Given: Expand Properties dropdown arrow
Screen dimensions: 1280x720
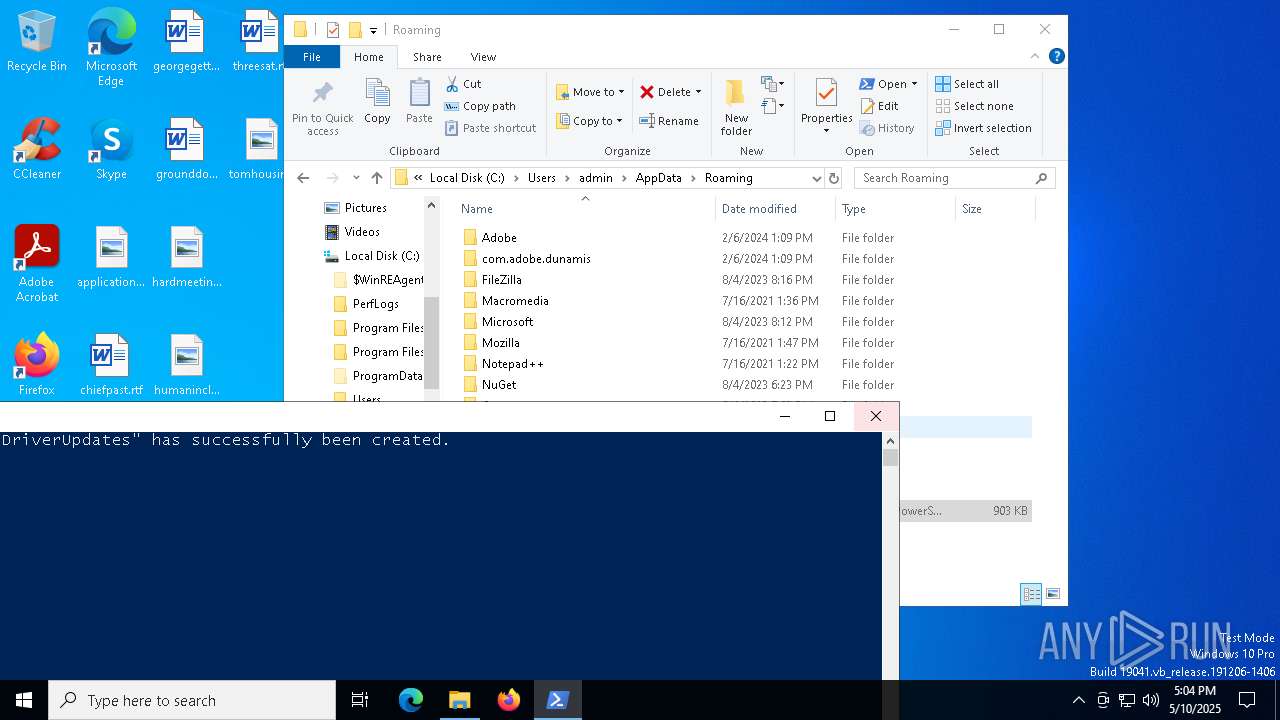Looking at the screenshot, I should (x=826, y=131).
